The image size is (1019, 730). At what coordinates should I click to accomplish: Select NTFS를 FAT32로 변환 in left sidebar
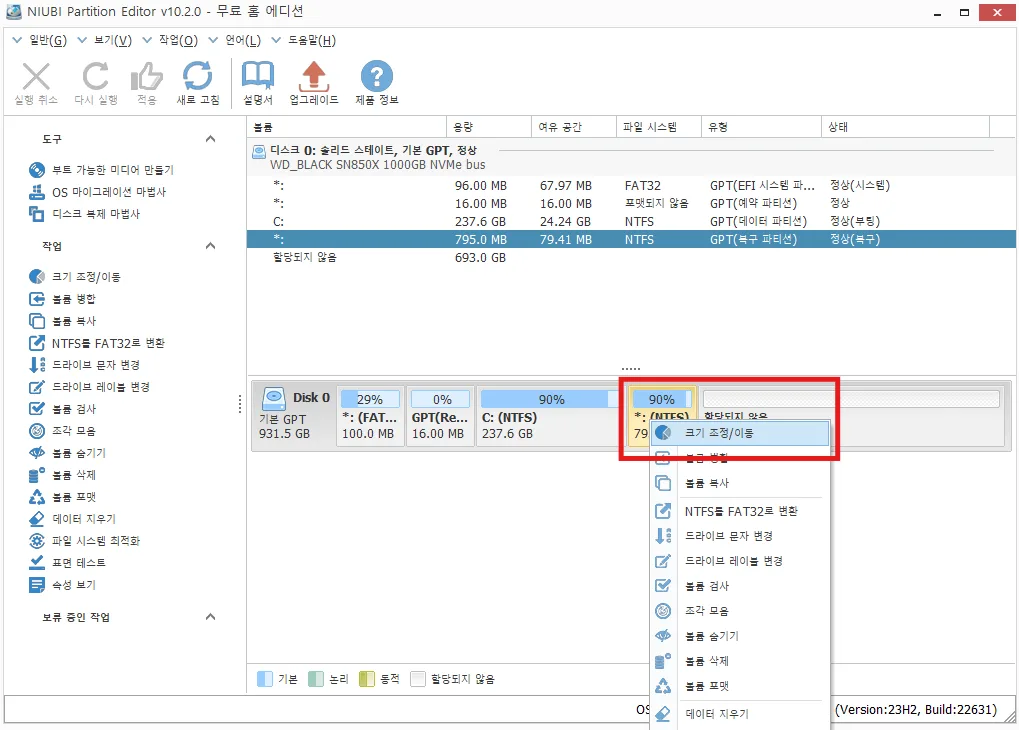pos(97,343)
